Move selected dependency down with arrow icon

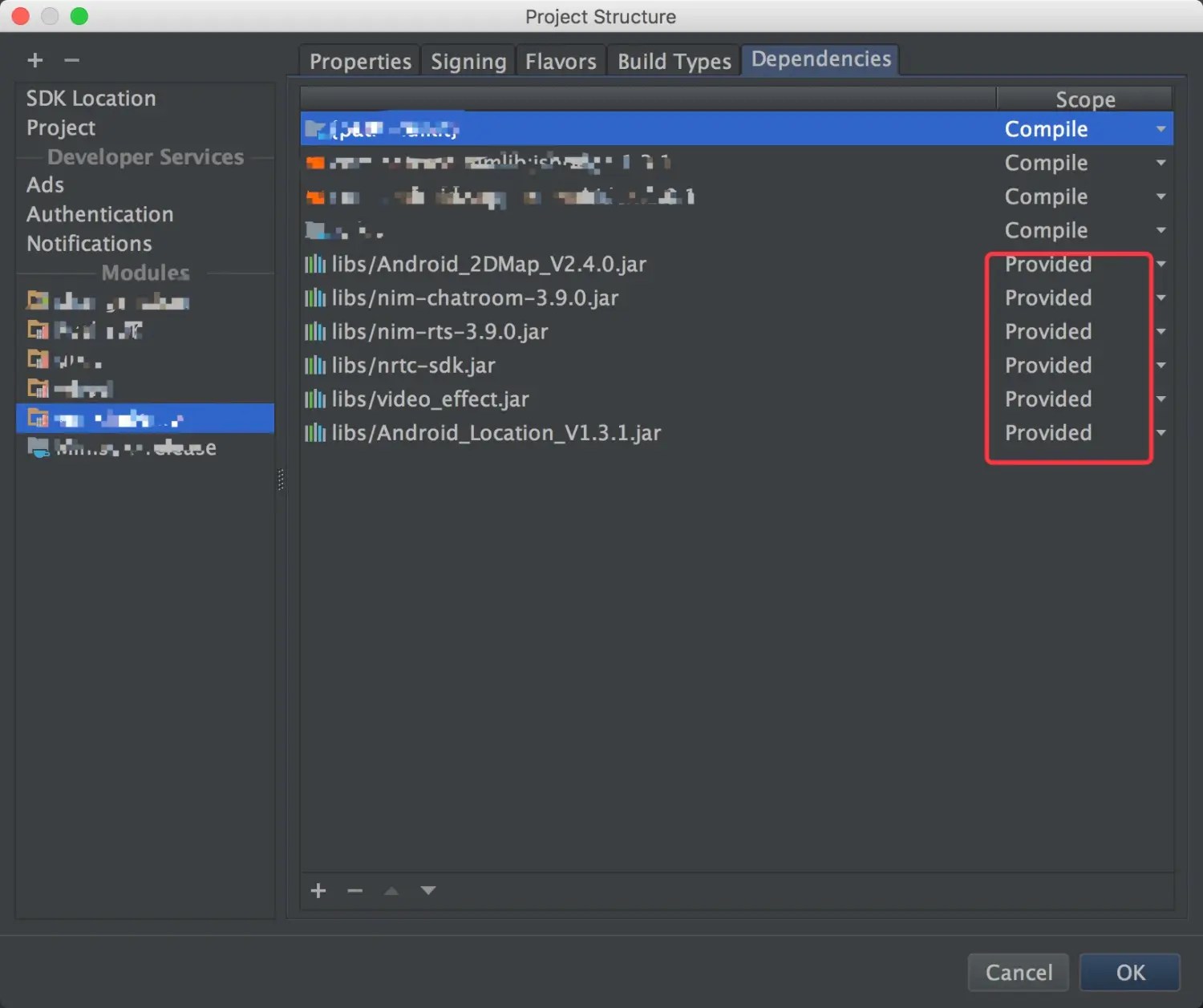[x=428, y=890]
